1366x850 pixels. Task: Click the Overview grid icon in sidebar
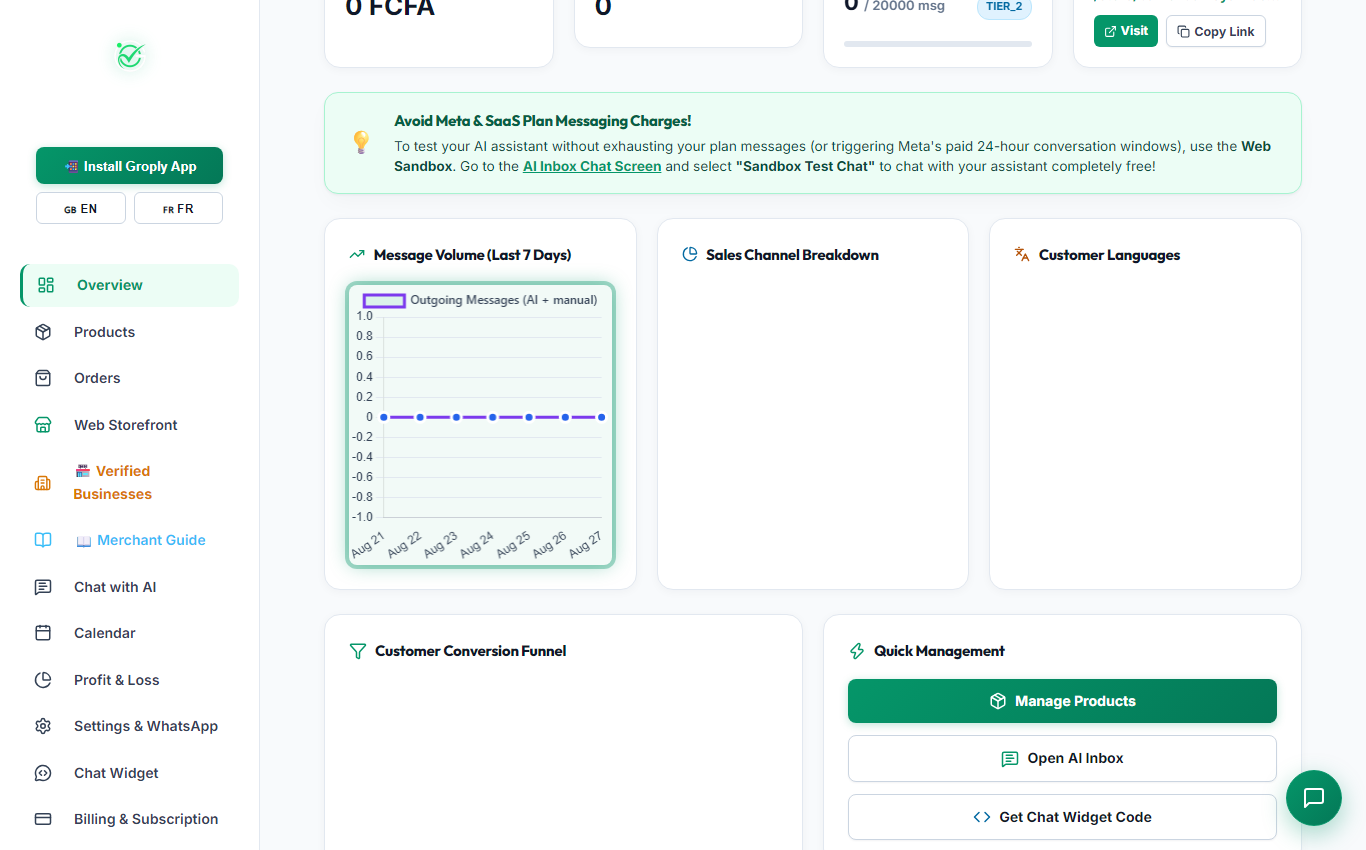click(x=46, y=285)
